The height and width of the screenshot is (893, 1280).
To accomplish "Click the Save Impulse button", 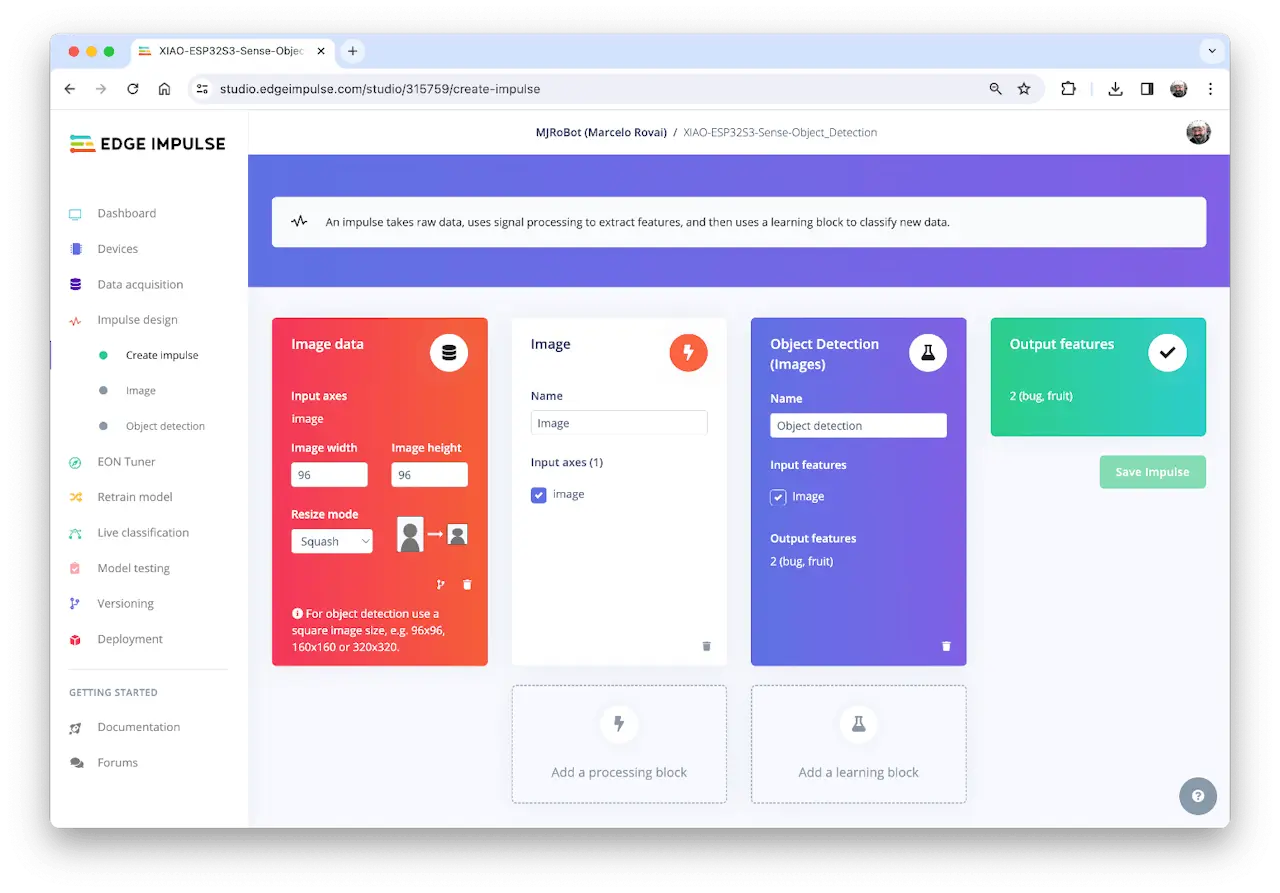I will [x=1152, y=472].
